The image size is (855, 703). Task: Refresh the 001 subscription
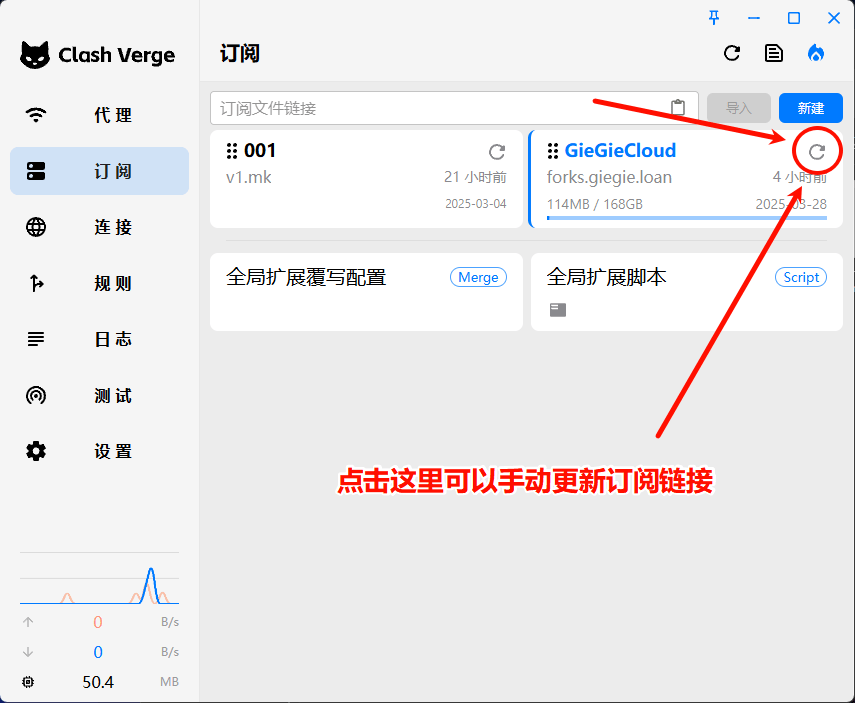(x=497, y=152)
